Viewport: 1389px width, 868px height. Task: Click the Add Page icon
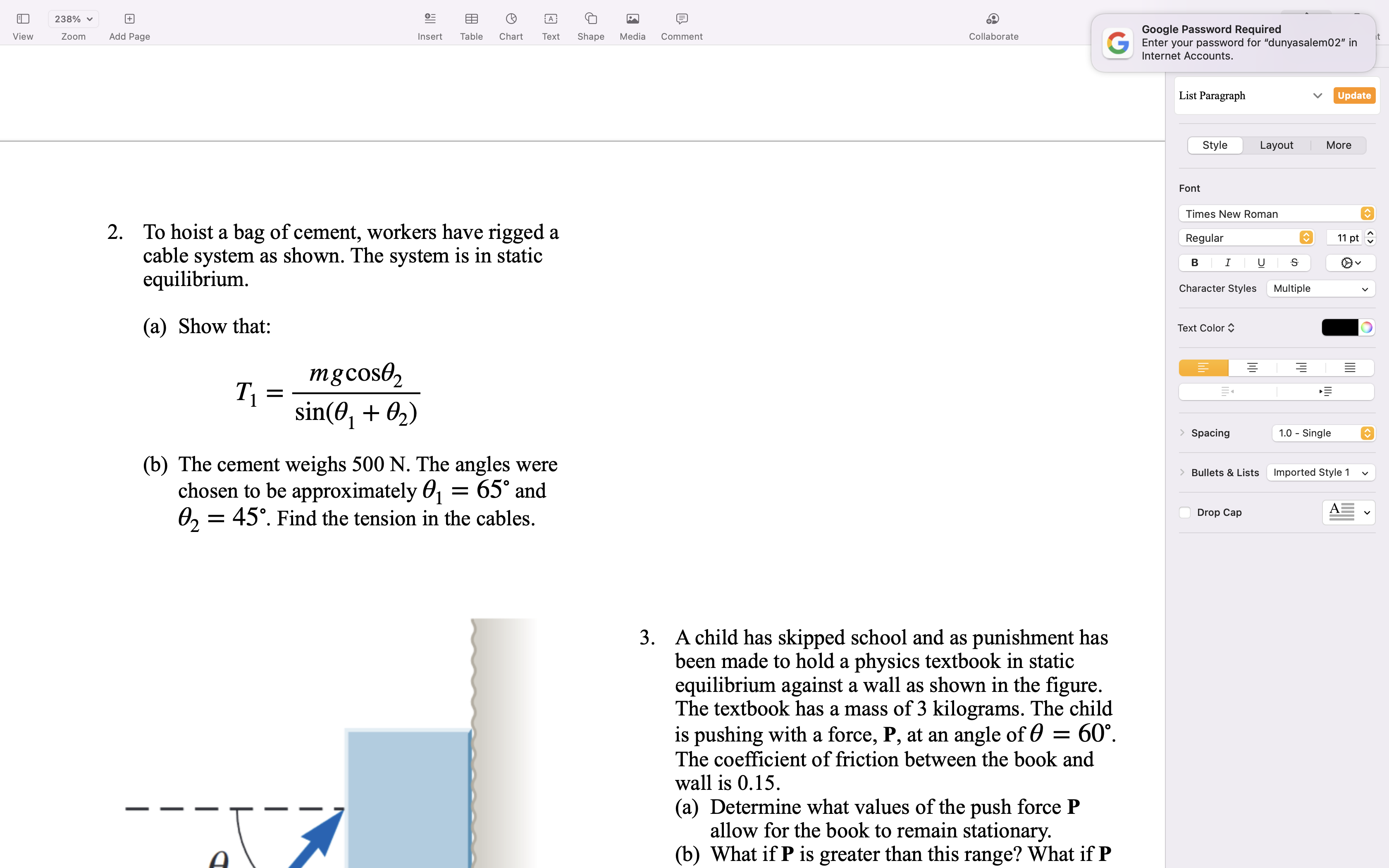[x=129, y=26]
